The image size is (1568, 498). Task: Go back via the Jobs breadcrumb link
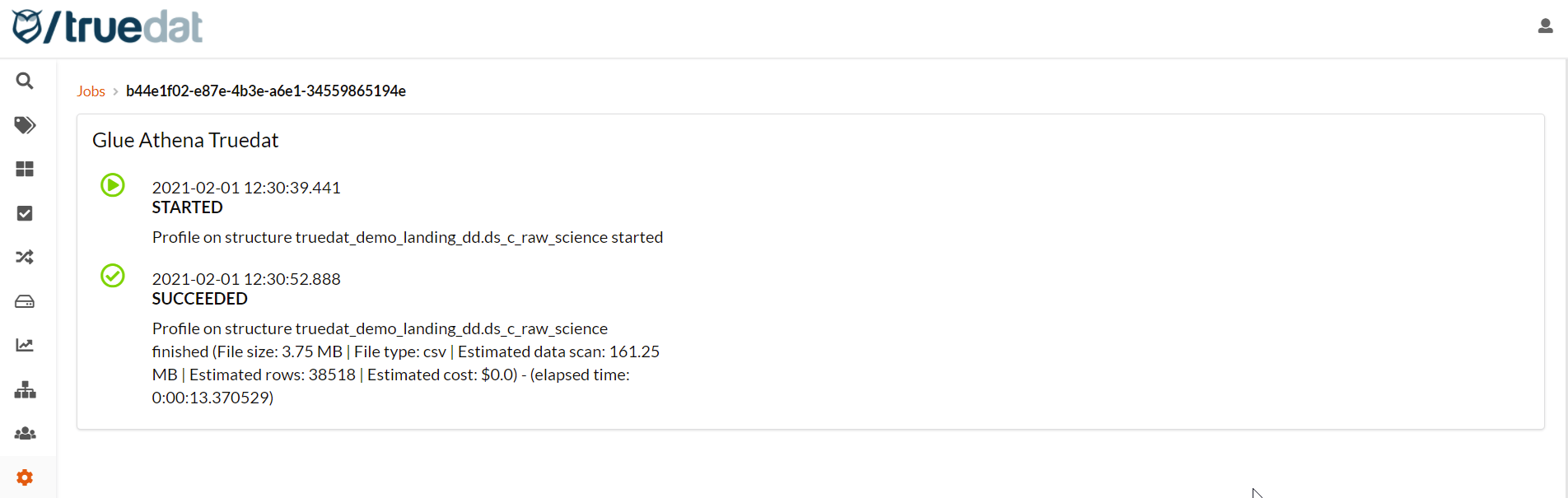pyautogui.click(x=91, y=91)
